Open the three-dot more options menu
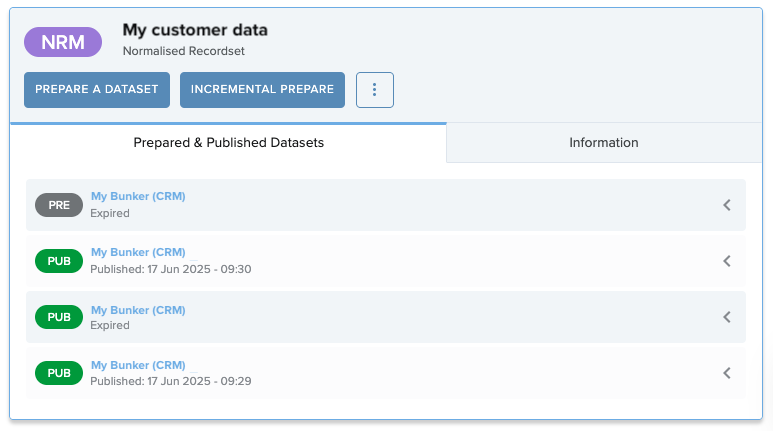This screenshot has height=431, width=773. (375, 90)
